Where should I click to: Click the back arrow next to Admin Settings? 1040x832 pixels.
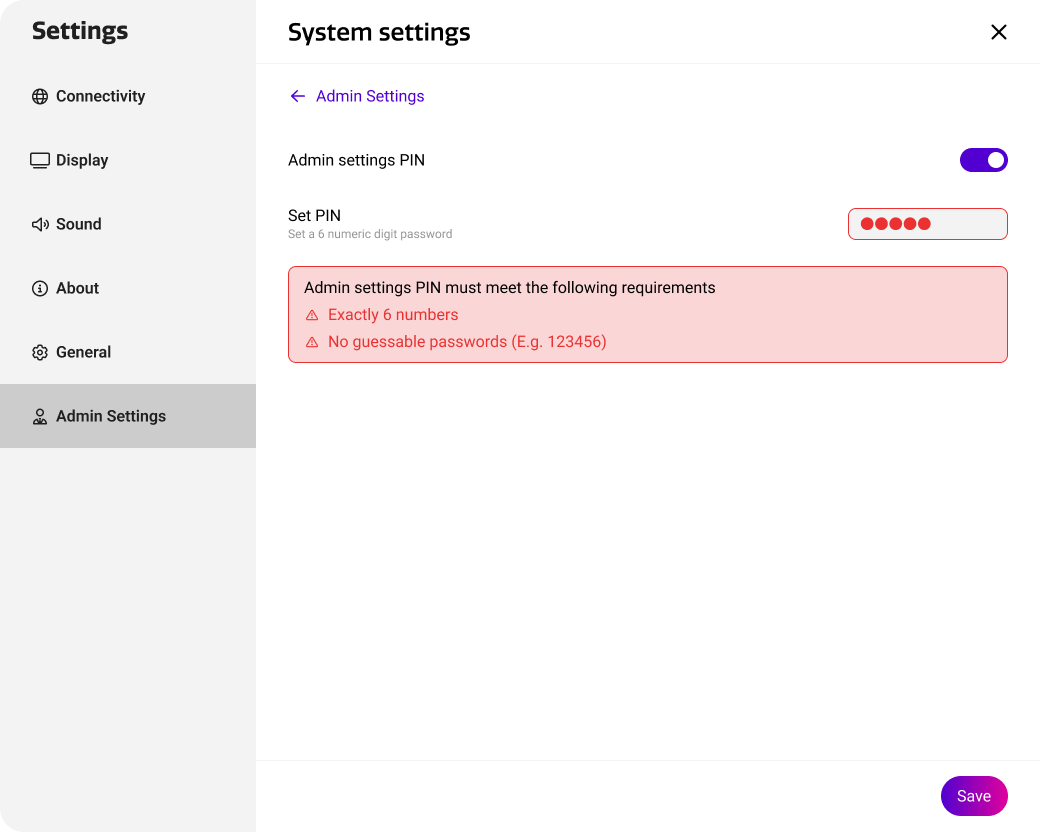coord(297,96)
